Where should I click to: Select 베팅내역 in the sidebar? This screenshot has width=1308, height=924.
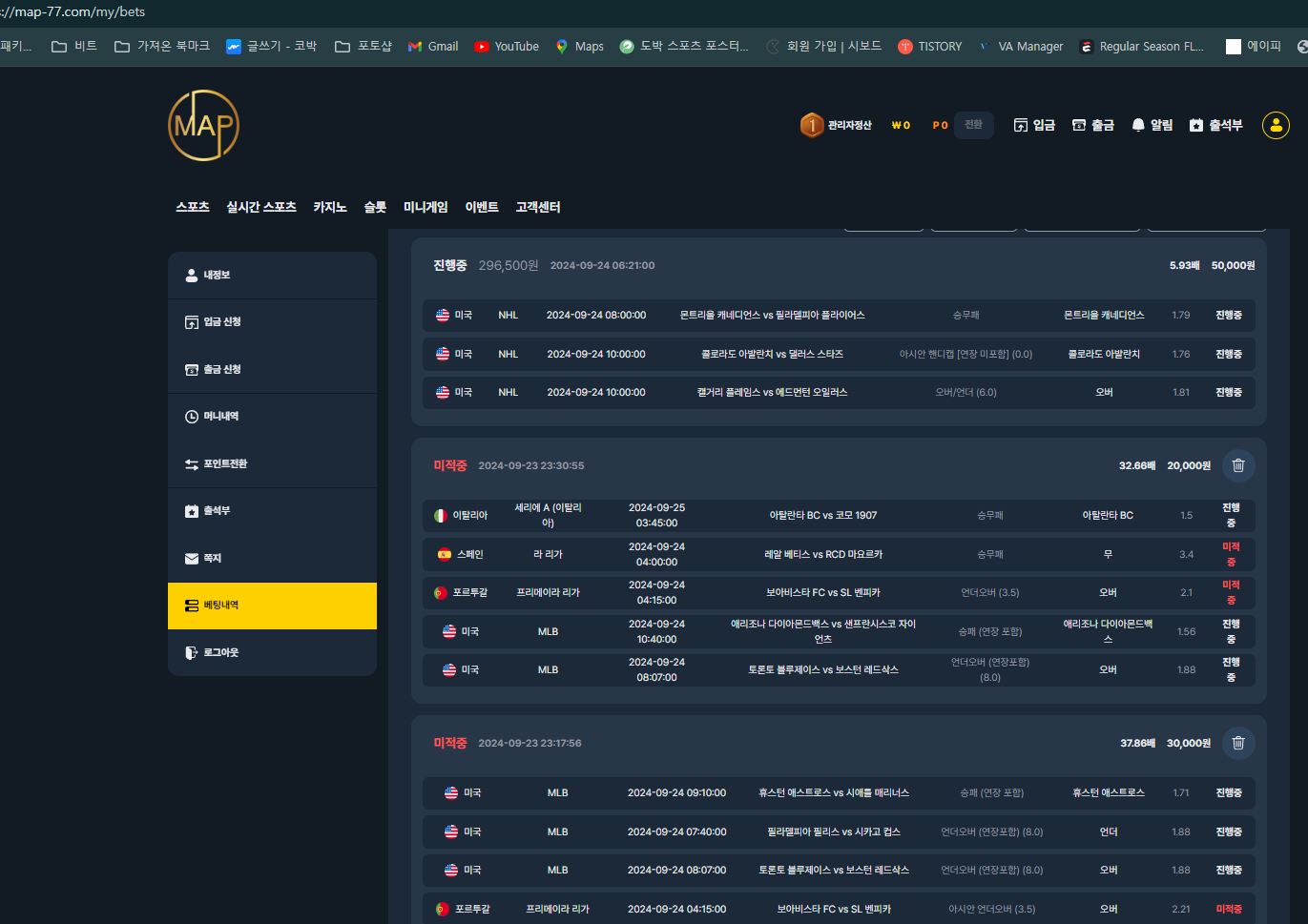(272, 606)
